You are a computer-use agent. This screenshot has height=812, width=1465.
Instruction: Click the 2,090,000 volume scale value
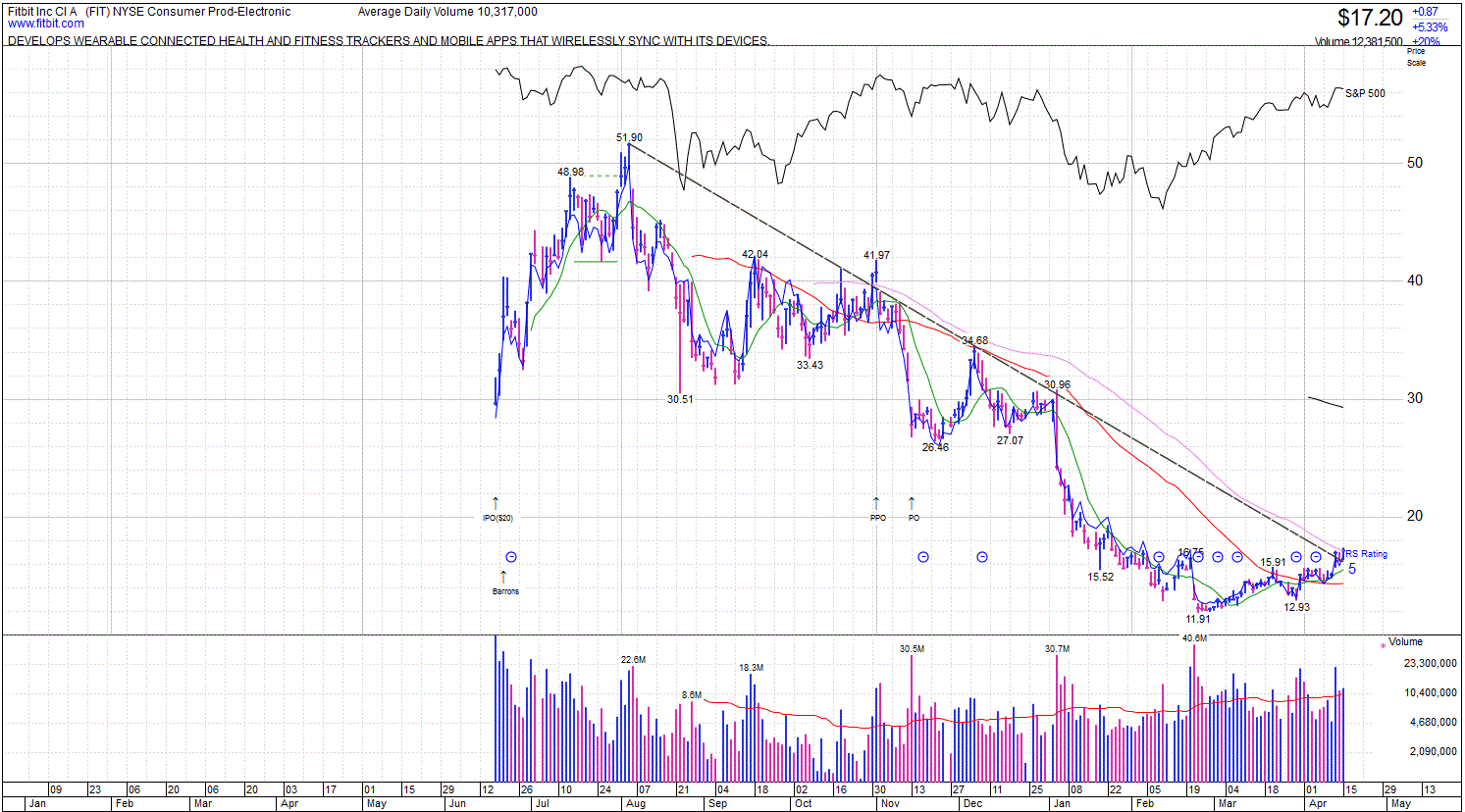coord(1433,752)
